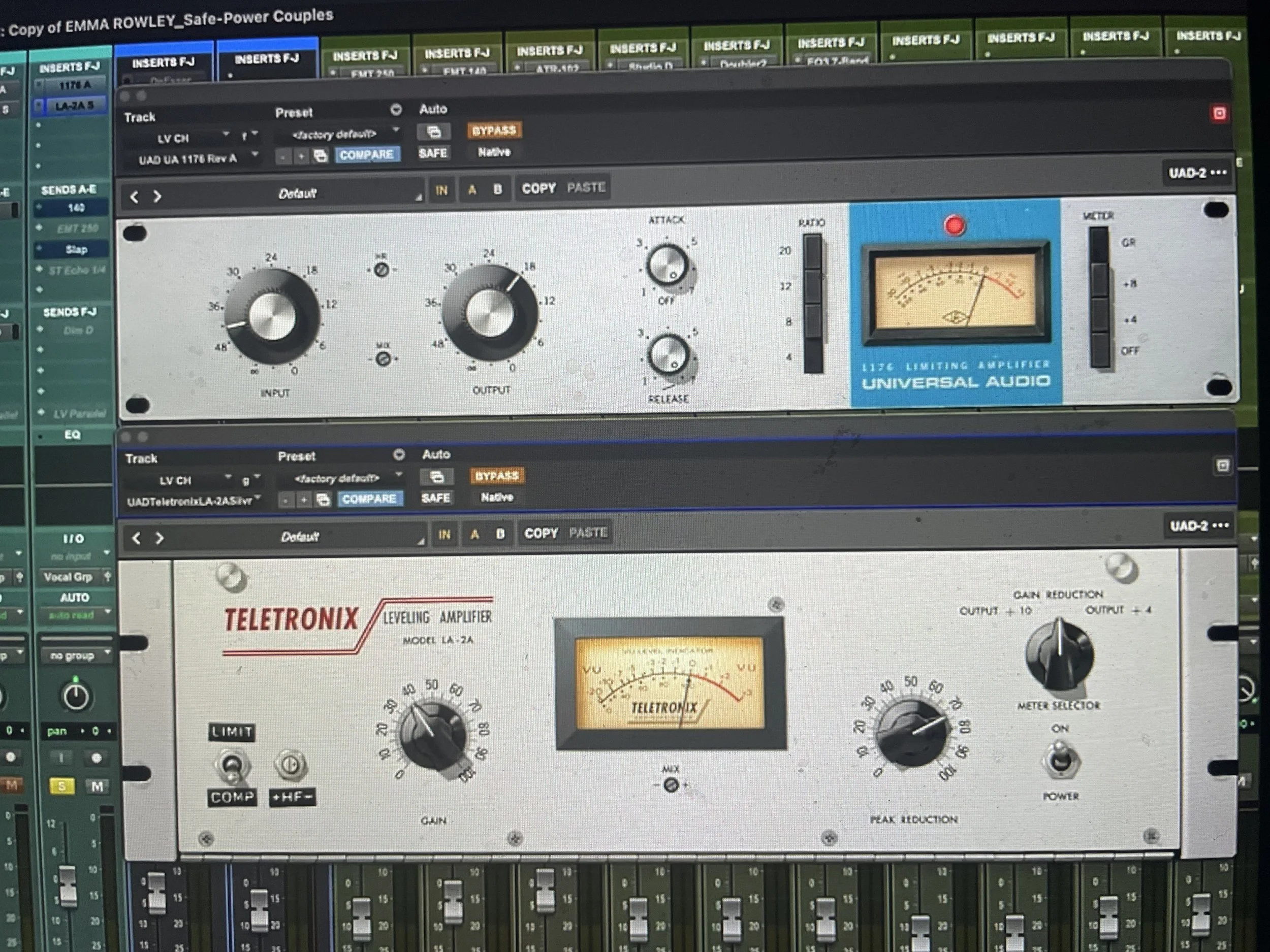Click COPY on the 1176 toolbar

pyautogui.click(x=538, y=188)
